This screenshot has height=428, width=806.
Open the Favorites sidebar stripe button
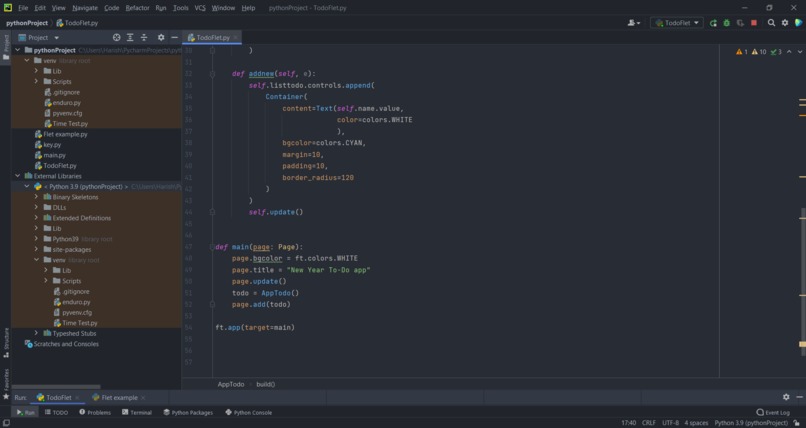pos(6,383)
